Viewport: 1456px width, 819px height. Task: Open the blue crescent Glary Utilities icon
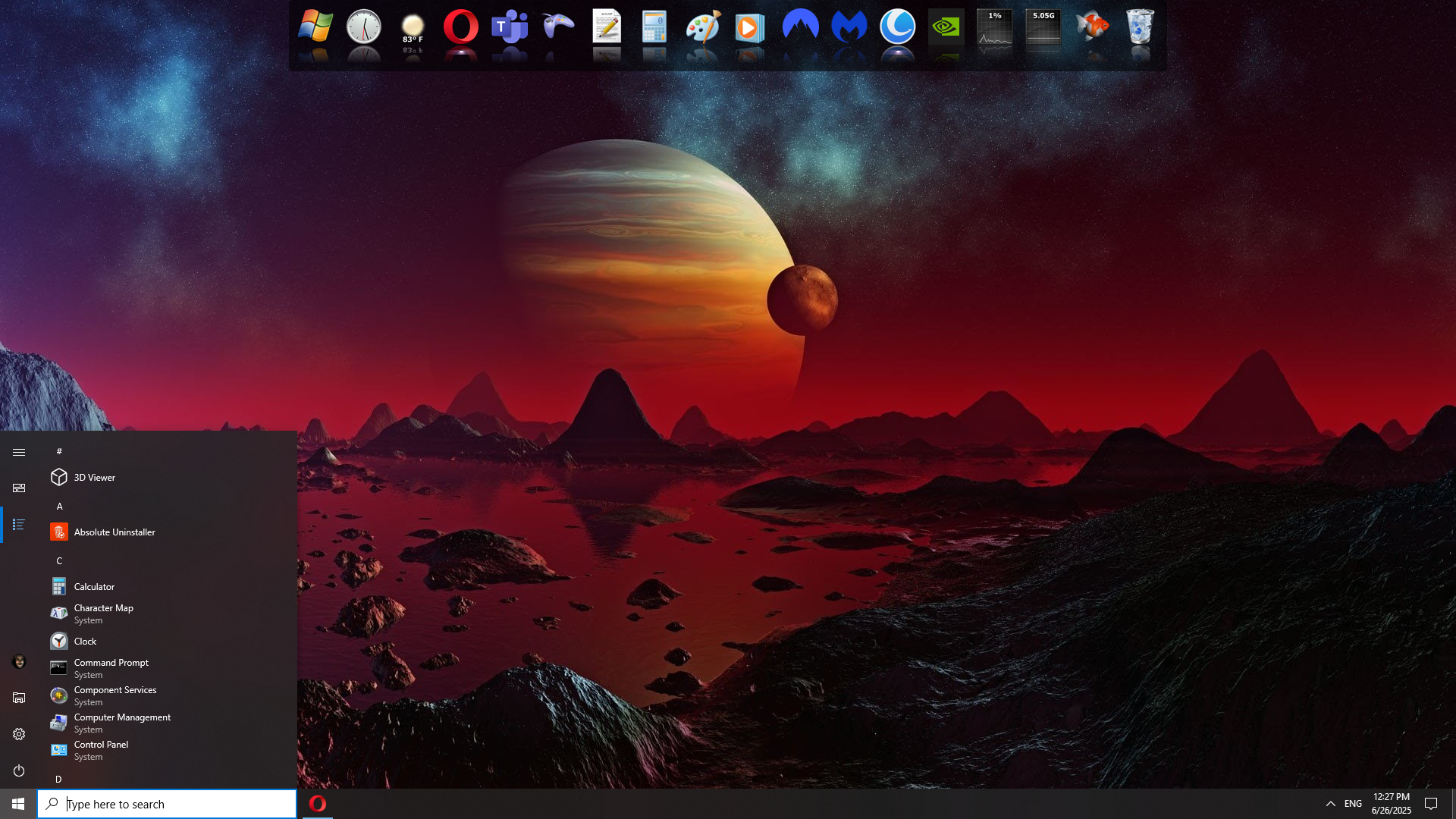click(x=898, y=27)
